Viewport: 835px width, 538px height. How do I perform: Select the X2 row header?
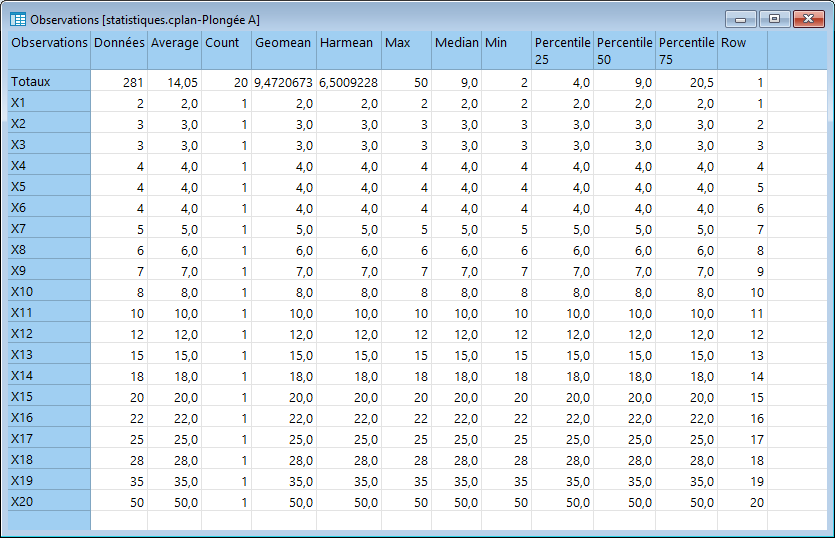49,123
